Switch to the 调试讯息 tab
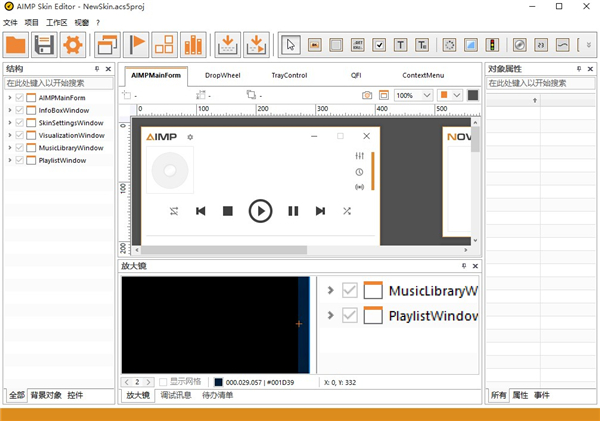Viewport: 600px width, 421px height. point(176,396)
